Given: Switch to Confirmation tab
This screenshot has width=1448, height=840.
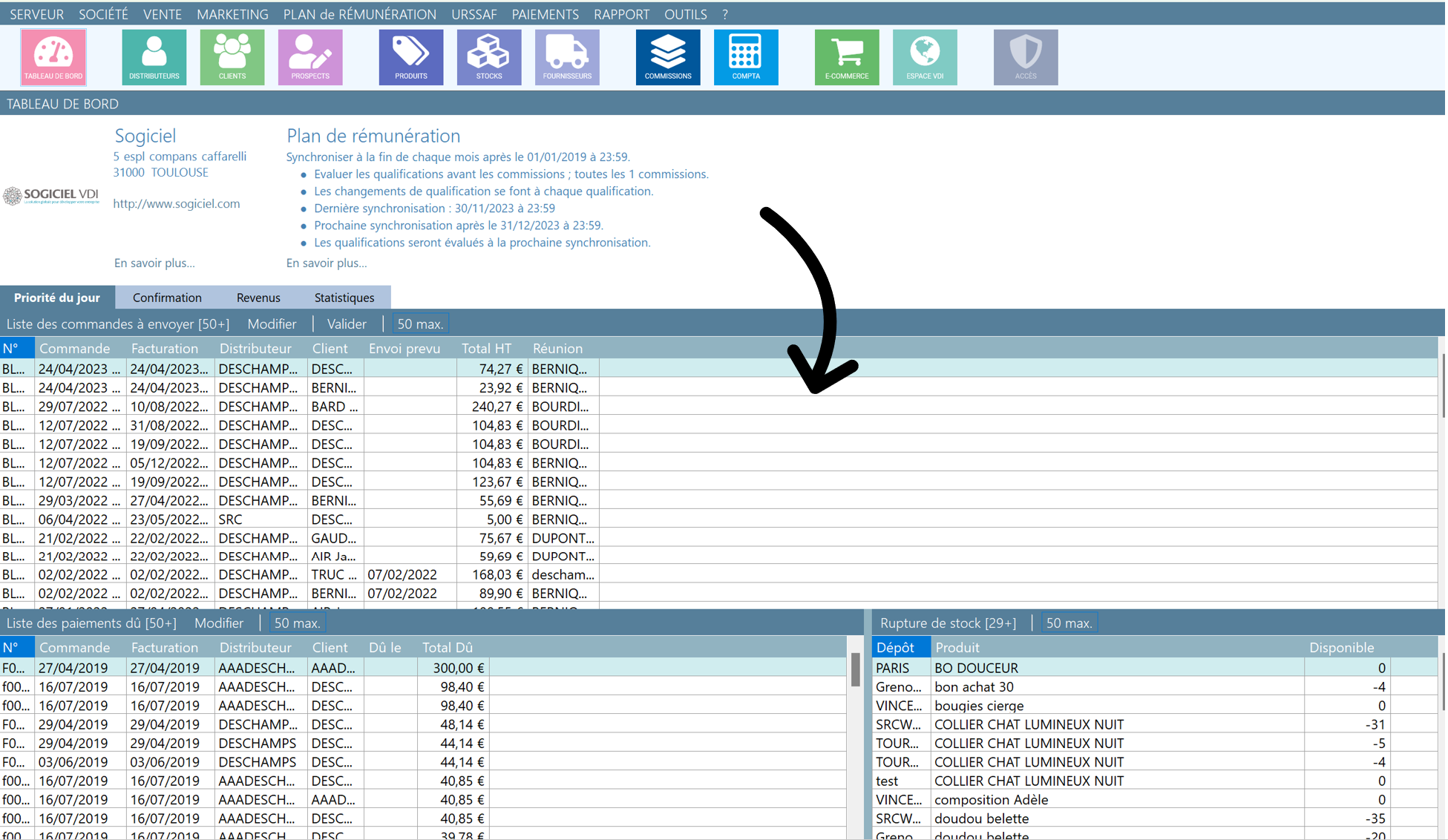Looking at the screenshot, I should (167, 296).
